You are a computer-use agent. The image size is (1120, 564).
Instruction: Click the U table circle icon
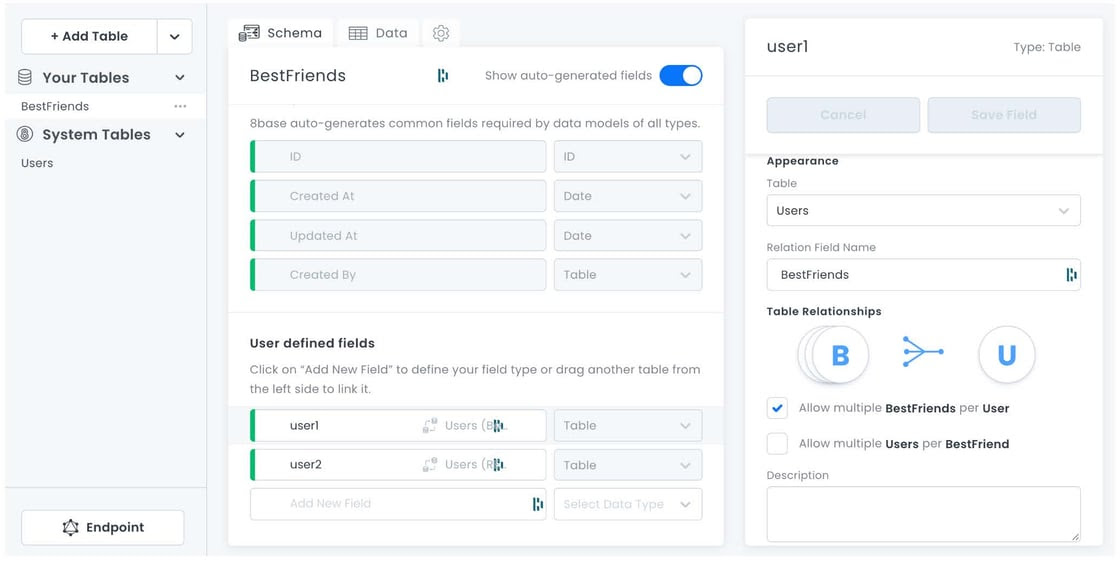click(x=1006, y=354)
